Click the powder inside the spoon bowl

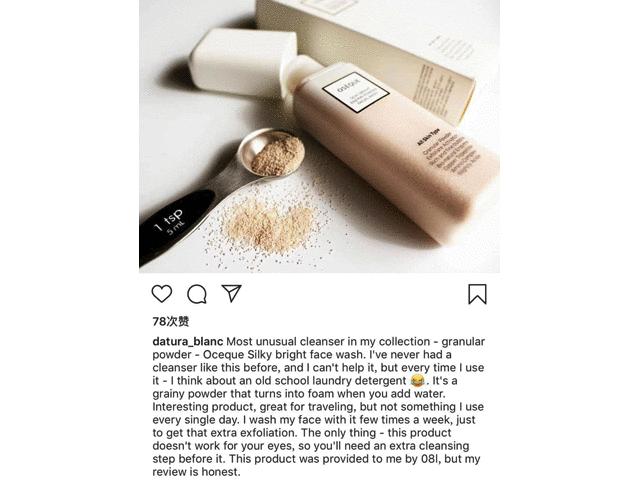(278, 155)
